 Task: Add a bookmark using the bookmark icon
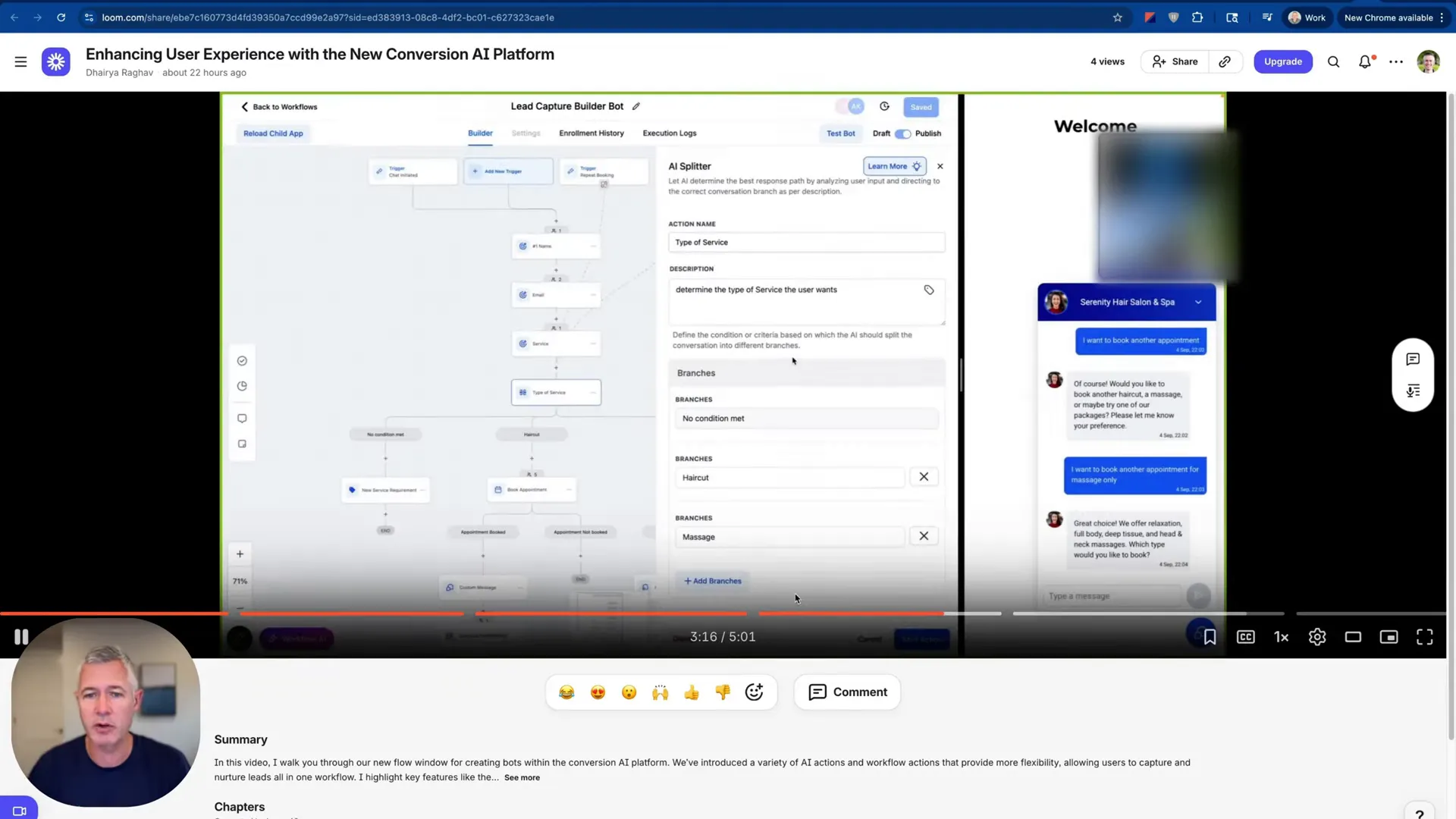(x=1210, y=637)
